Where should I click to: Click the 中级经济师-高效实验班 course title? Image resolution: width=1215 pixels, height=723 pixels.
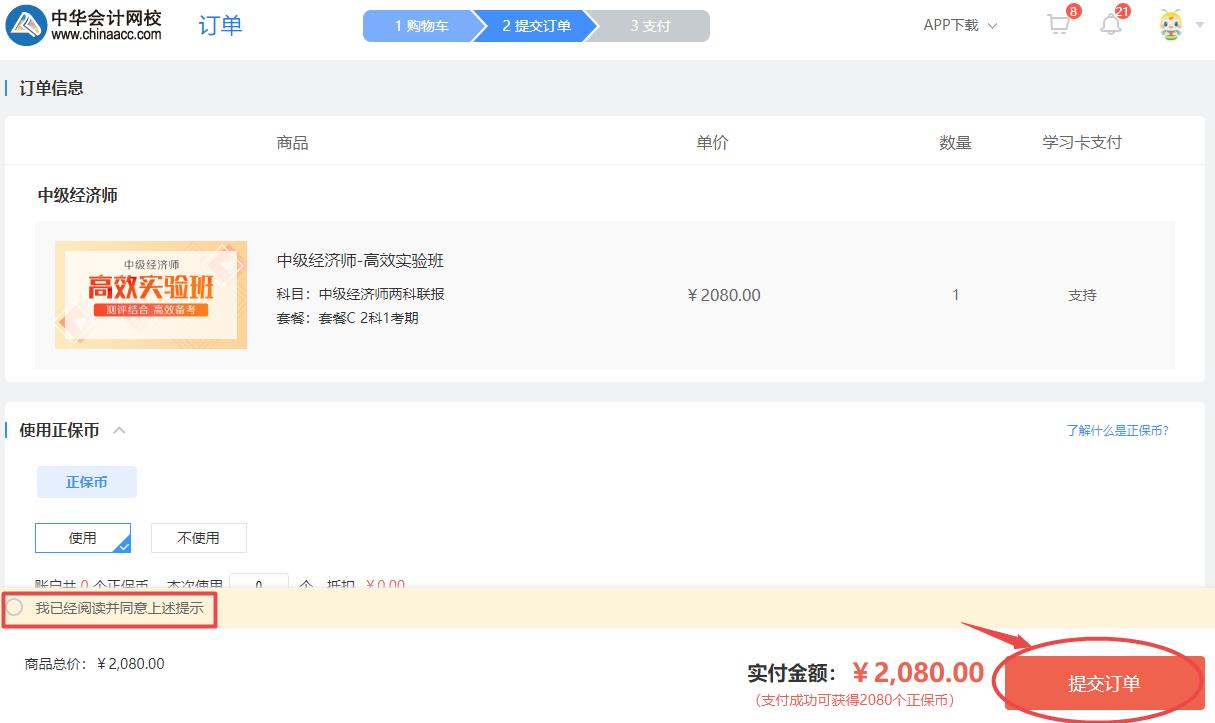tap(361, 259)
